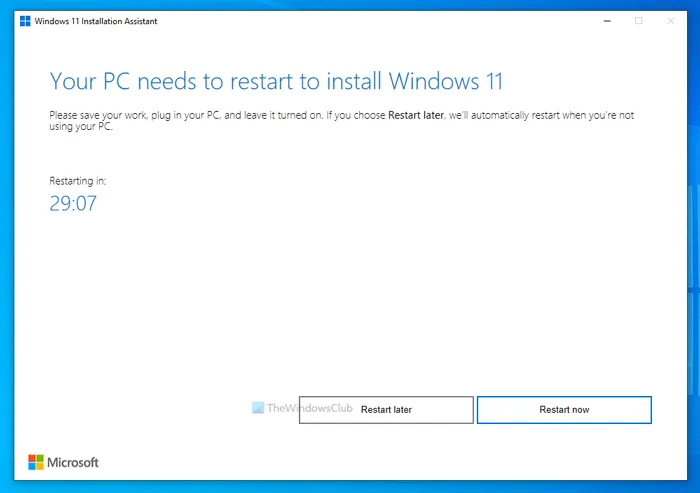Click the TheWindowsClub watermark icon
This screenshot has width=700, height=493.
click(258, 408)
